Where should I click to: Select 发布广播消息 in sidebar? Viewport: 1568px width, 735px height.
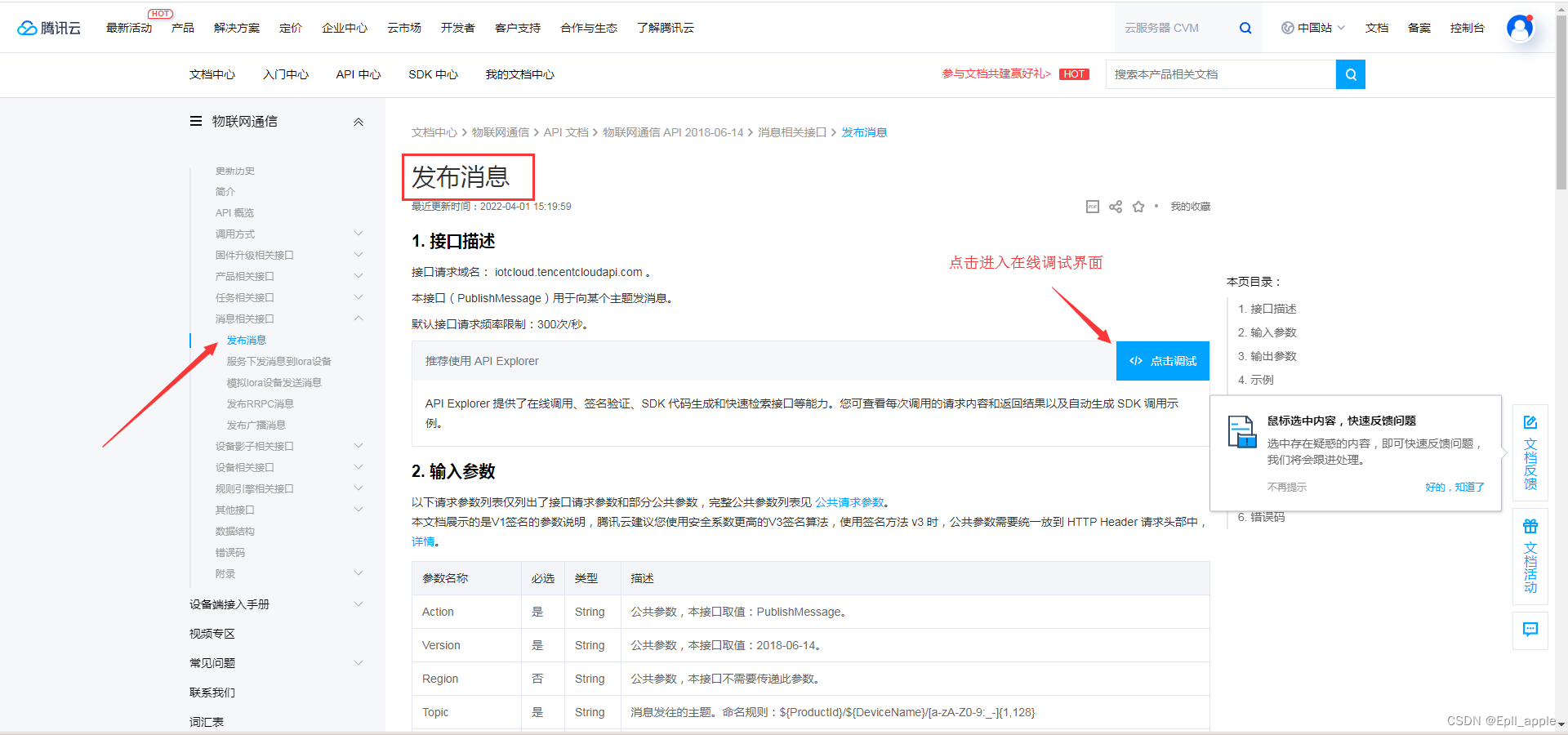pos(256,425)
